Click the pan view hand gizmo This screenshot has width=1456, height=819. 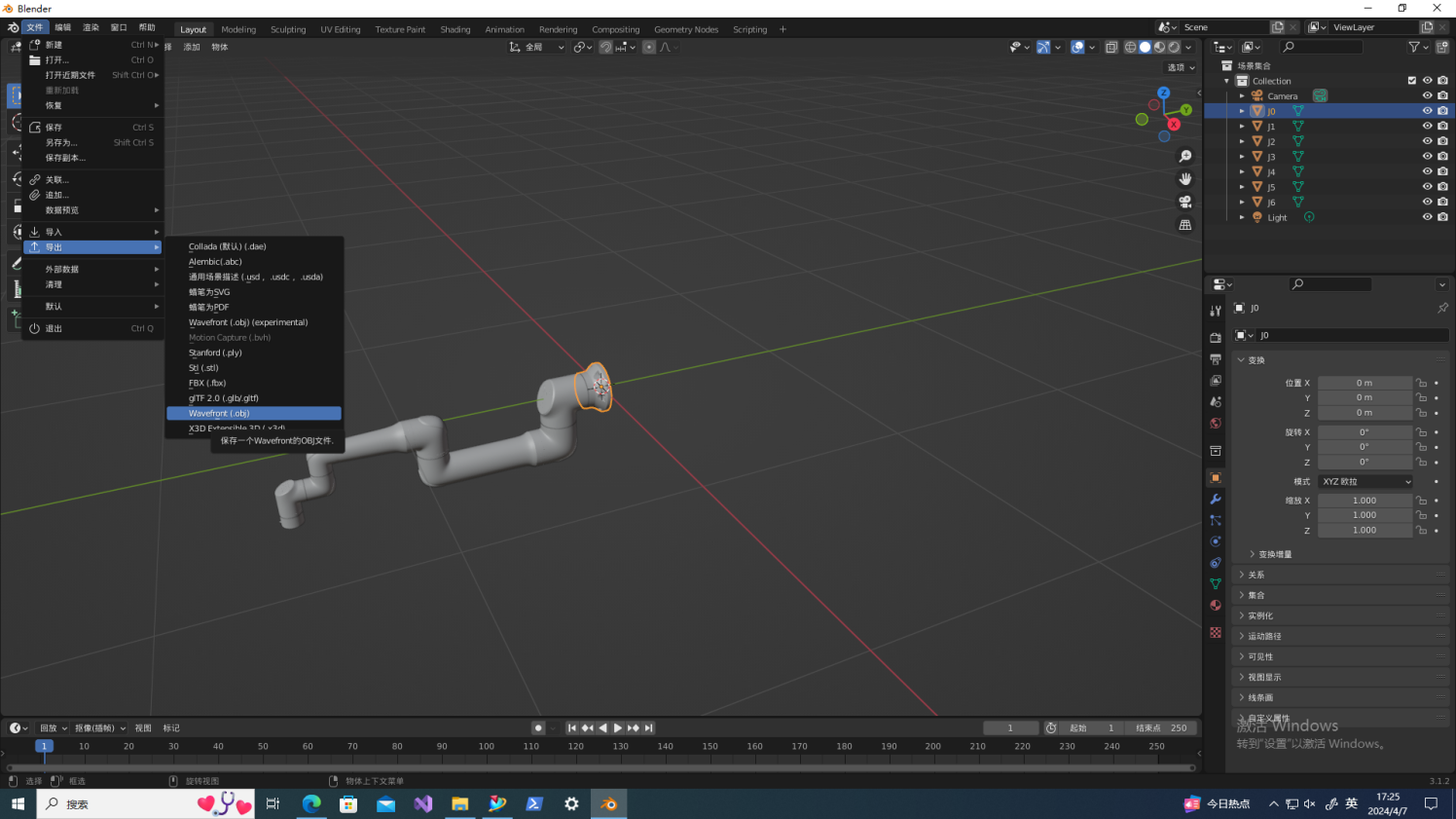point(1185,178)
